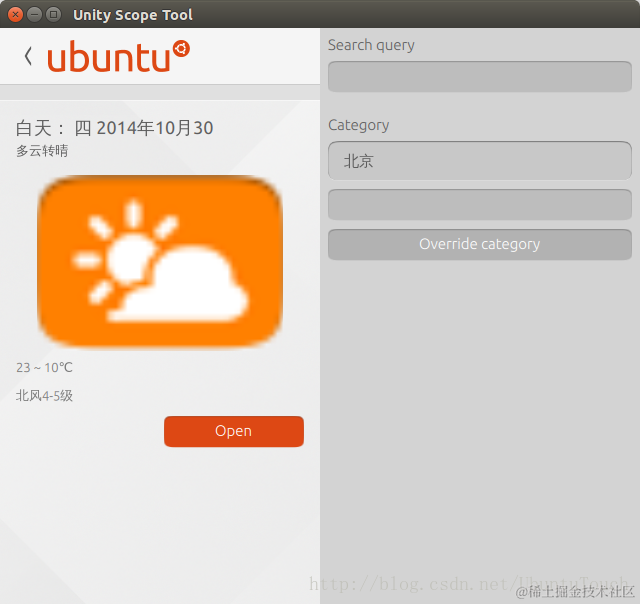Image resolution: width=640 pixels, height=604 pixels.
Task: Click the partly cloudy weather image
Action: (160, 262)
